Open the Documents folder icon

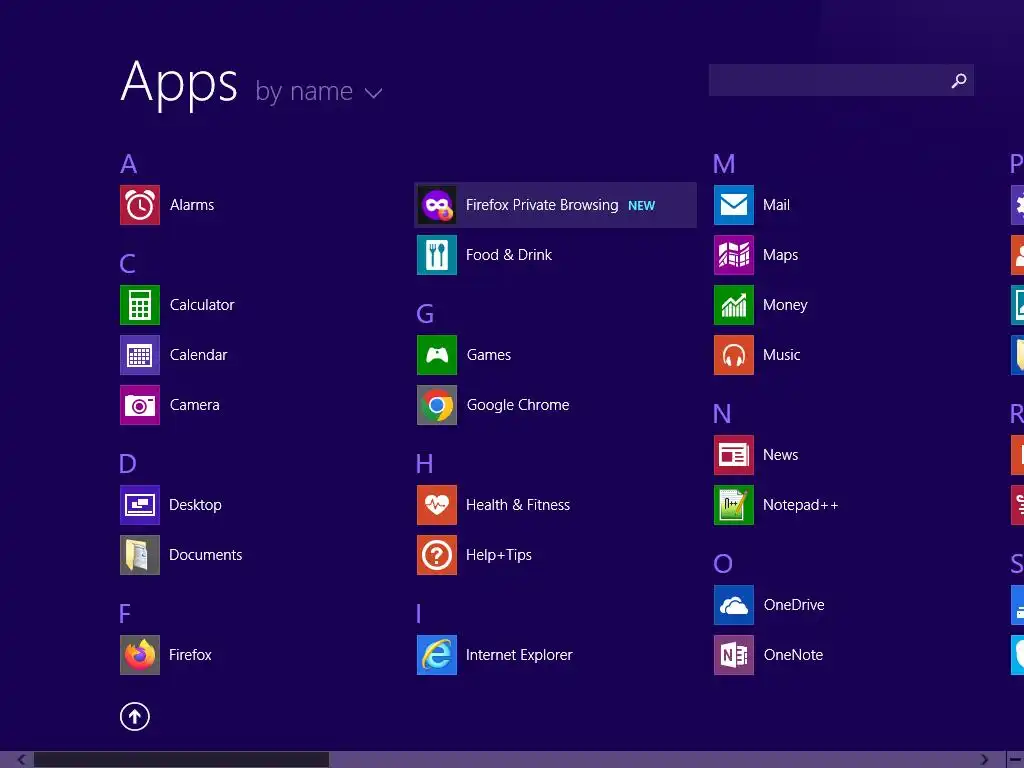tap(140, 555)
